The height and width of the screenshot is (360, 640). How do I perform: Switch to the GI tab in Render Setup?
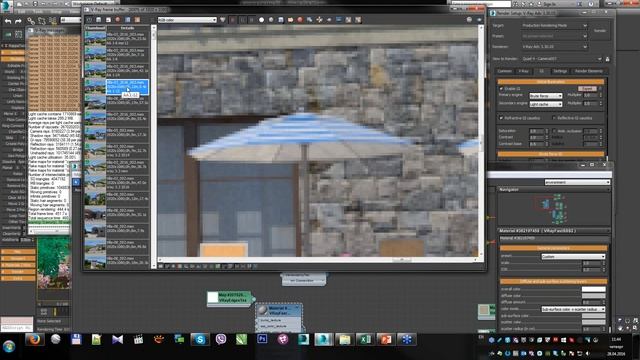tap(542, 71)
